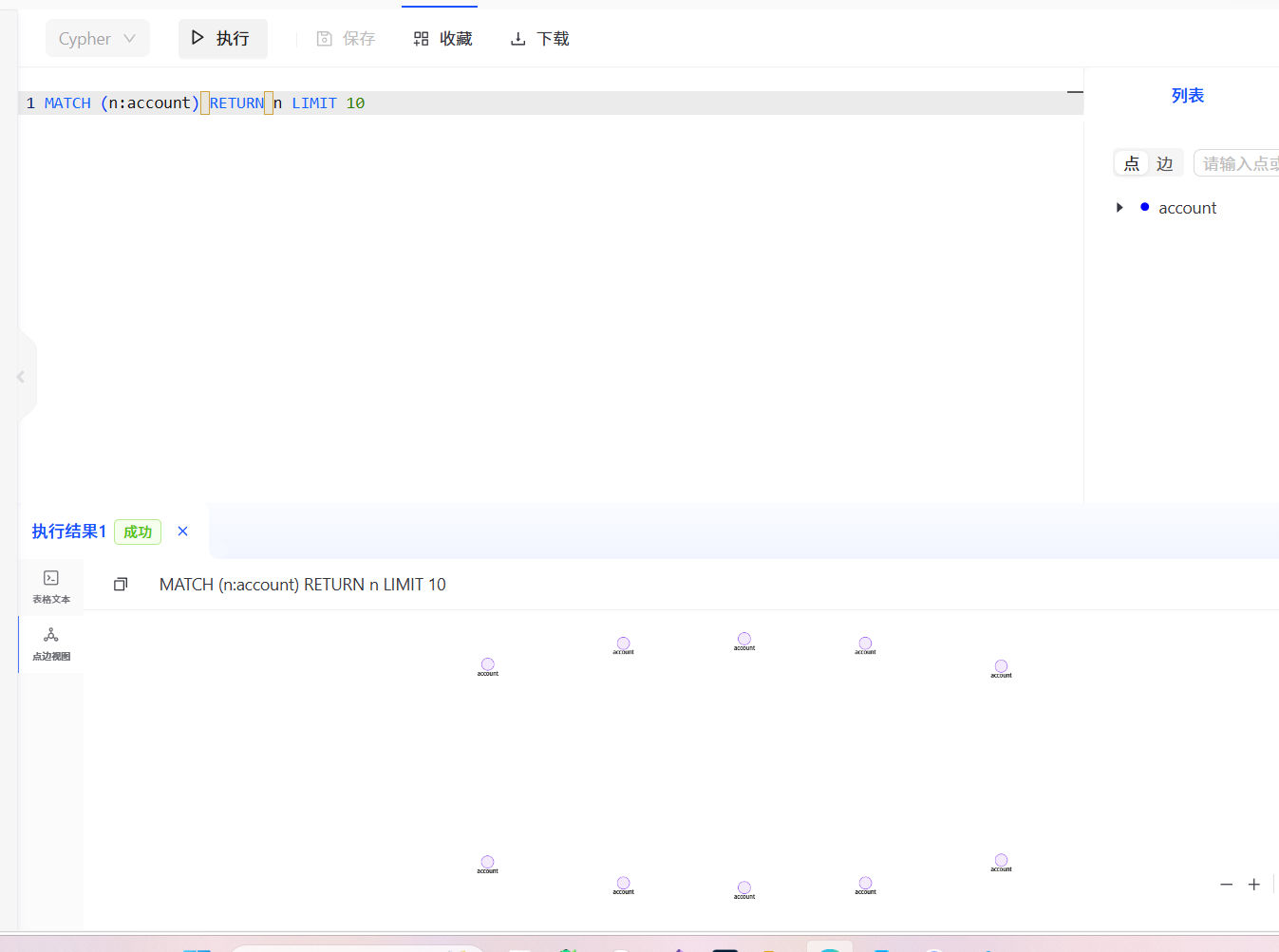1279x952 pixels.
Task: Select the leftmost top-row account node
Action: coord(487,664)
